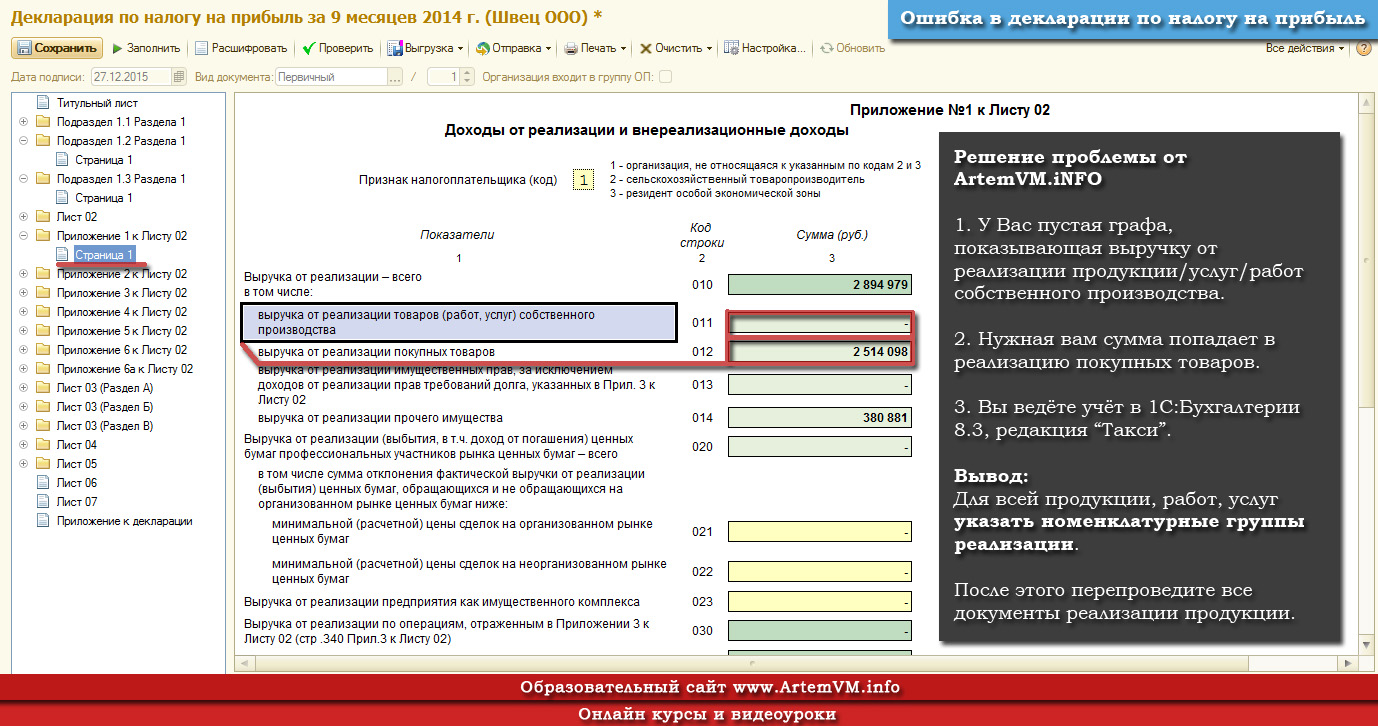1378x726 pixels.
Task: Select Титульный лист in the tree
Action: [97, 103]
